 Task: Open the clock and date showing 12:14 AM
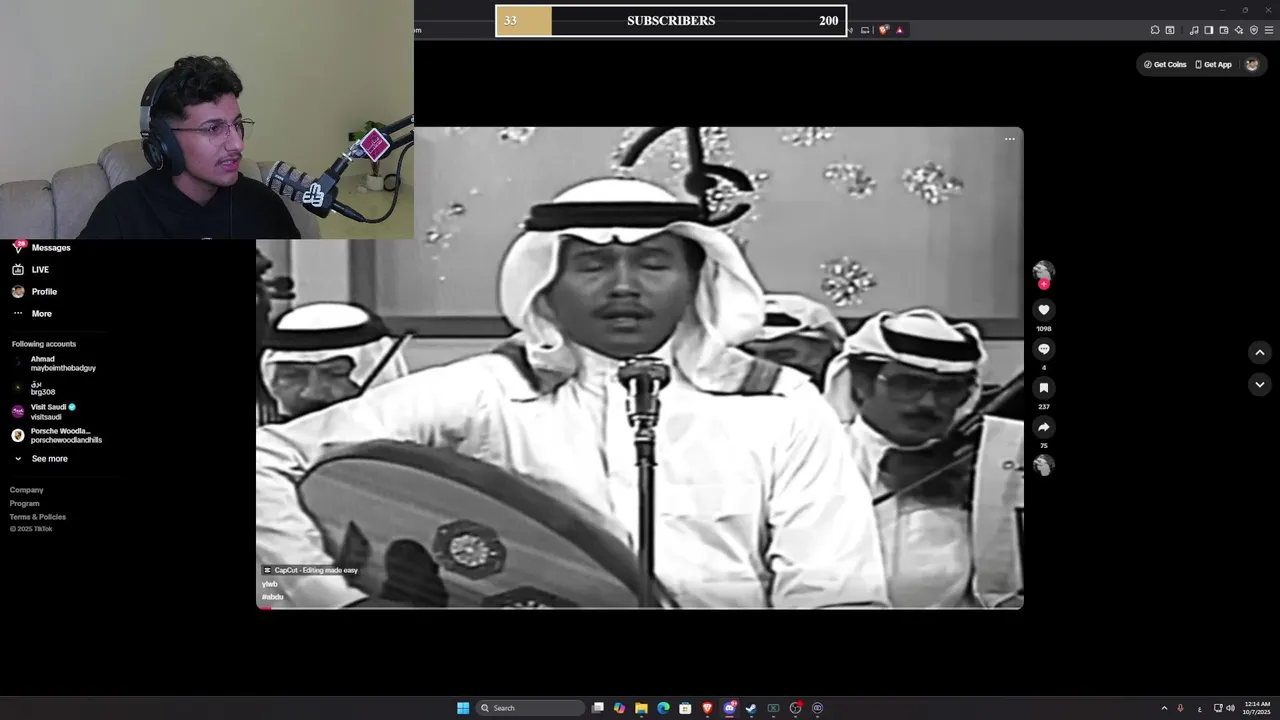point(1257,708)
